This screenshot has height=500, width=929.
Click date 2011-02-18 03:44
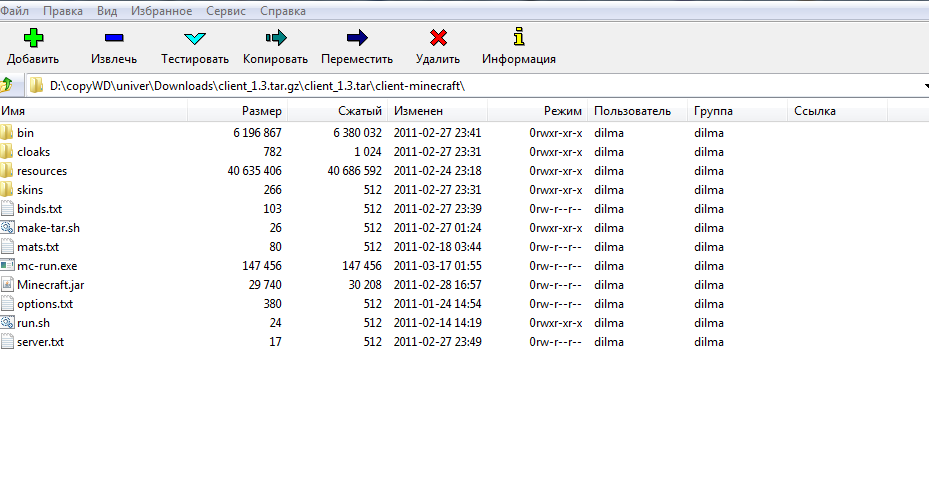437,246
